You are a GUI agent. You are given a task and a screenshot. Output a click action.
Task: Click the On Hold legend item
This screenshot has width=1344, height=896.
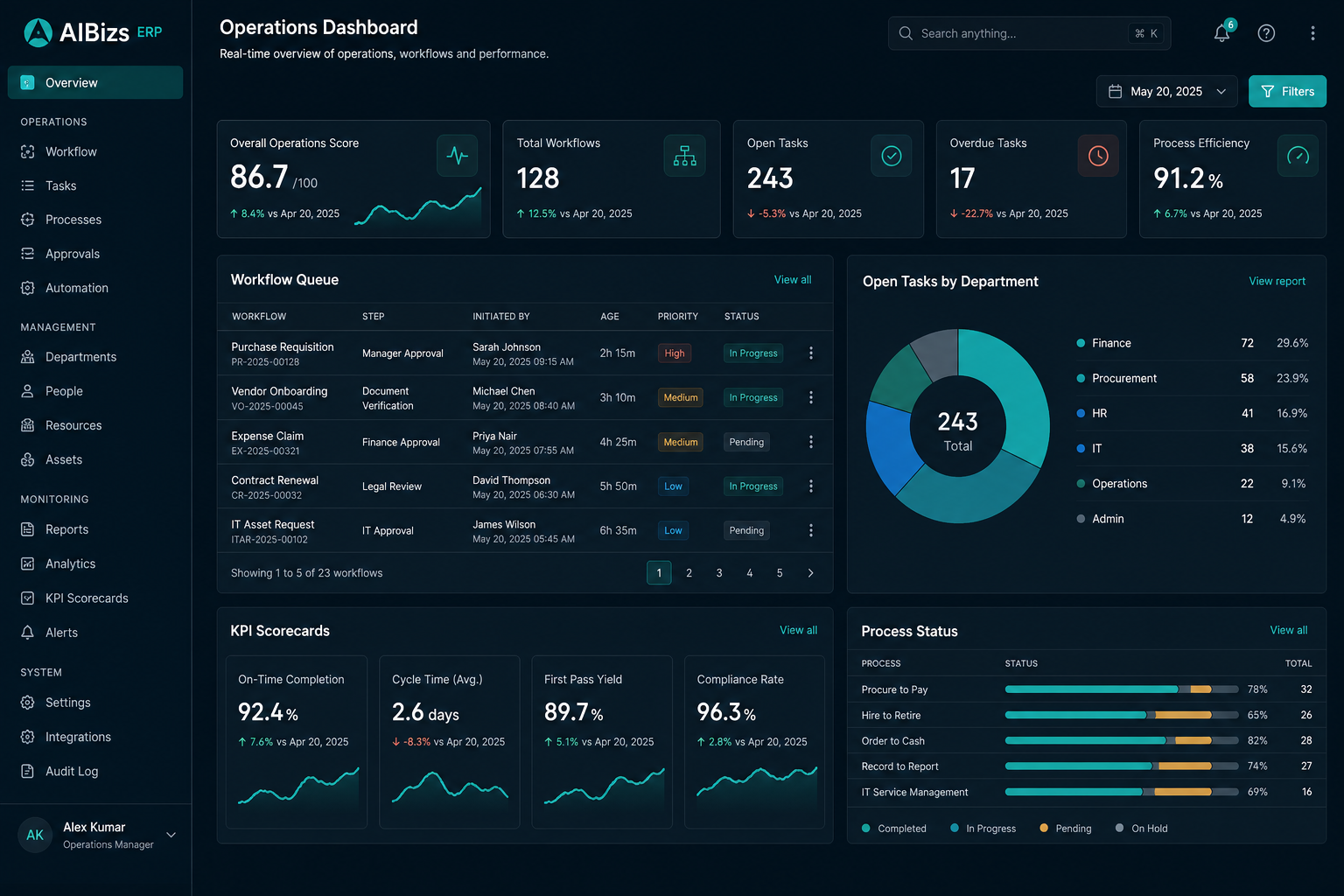(x=1141, y=829)
